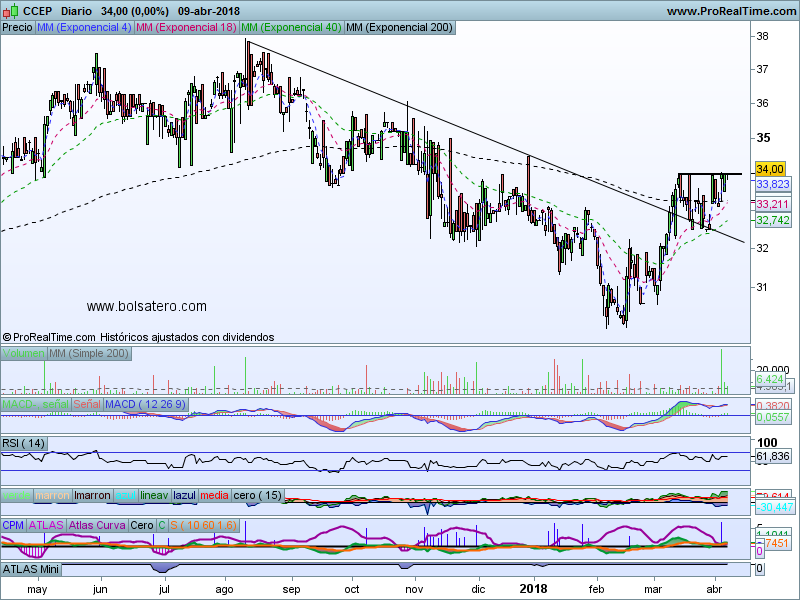The width and height of the screenshot is (800, 600).
Task: Click the MM (Exponencial 200) label
Action: [x=398, y=27]
